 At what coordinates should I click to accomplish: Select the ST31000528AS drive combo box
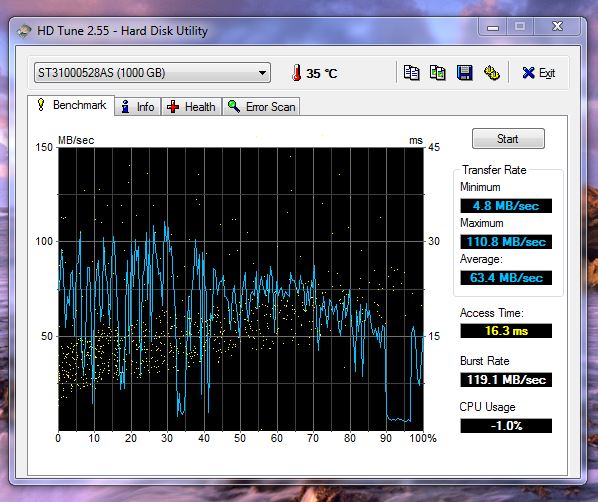(152, 72)
